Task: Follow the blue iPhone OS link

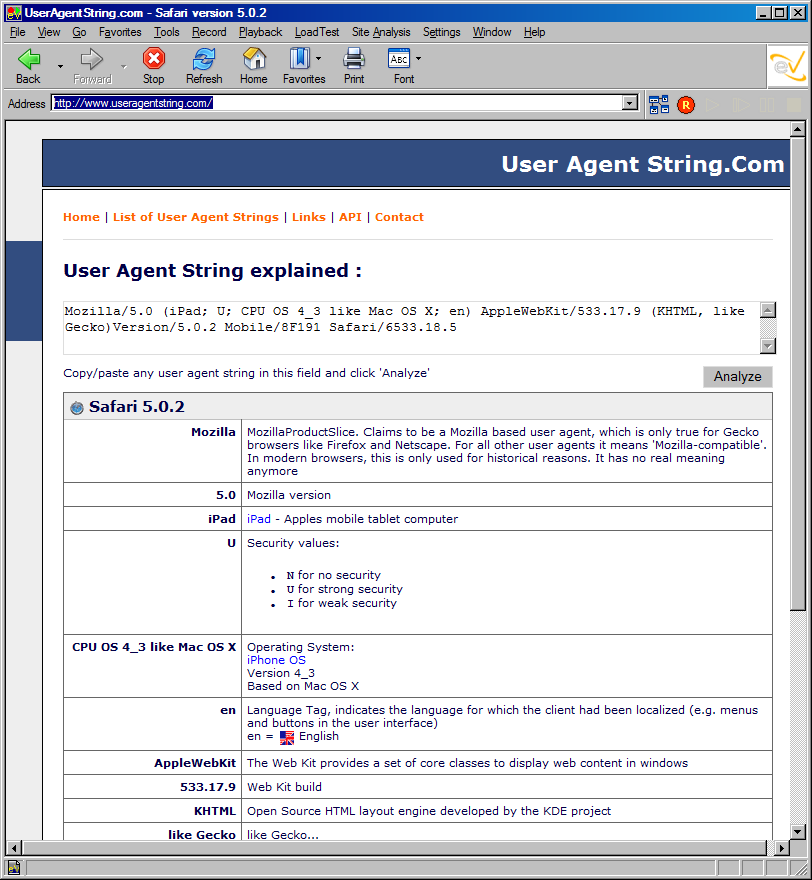Action: (276, 660)
